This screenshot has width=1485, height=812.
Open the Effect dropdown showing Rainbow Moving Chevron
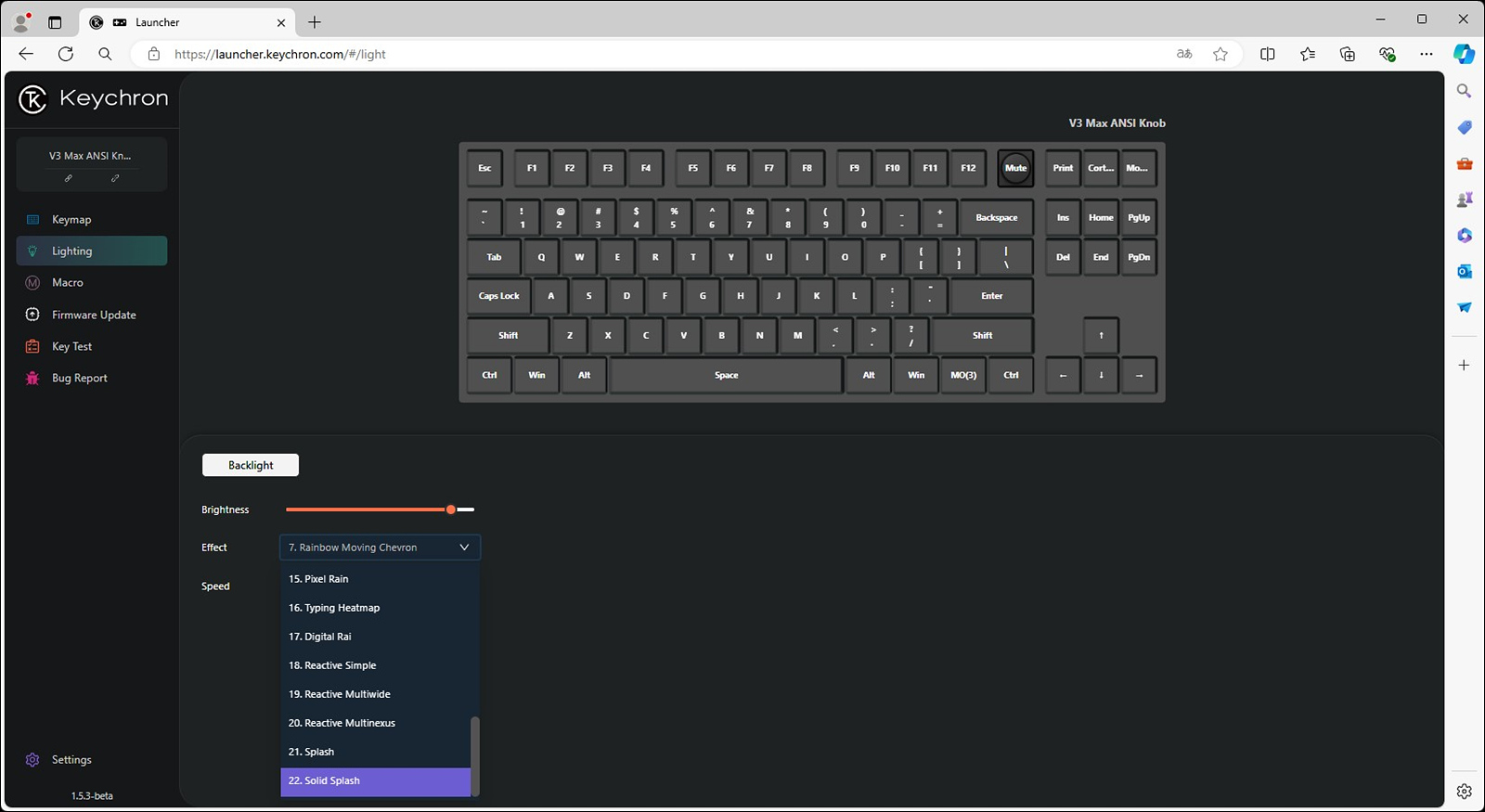pos(380,548)
